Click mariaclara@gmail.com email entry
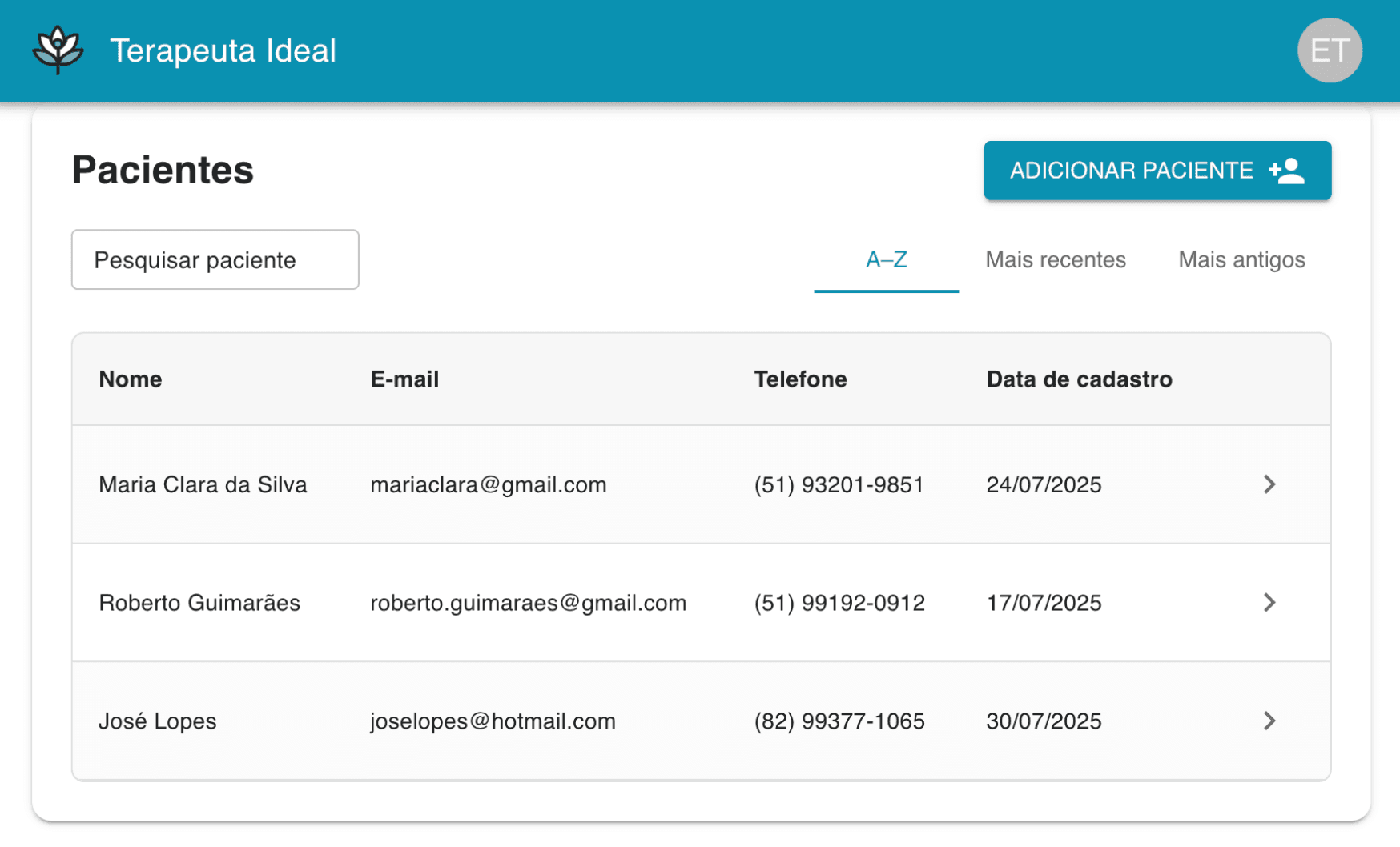The height and width of the screenshot is (847, 1400). (489, 484)
